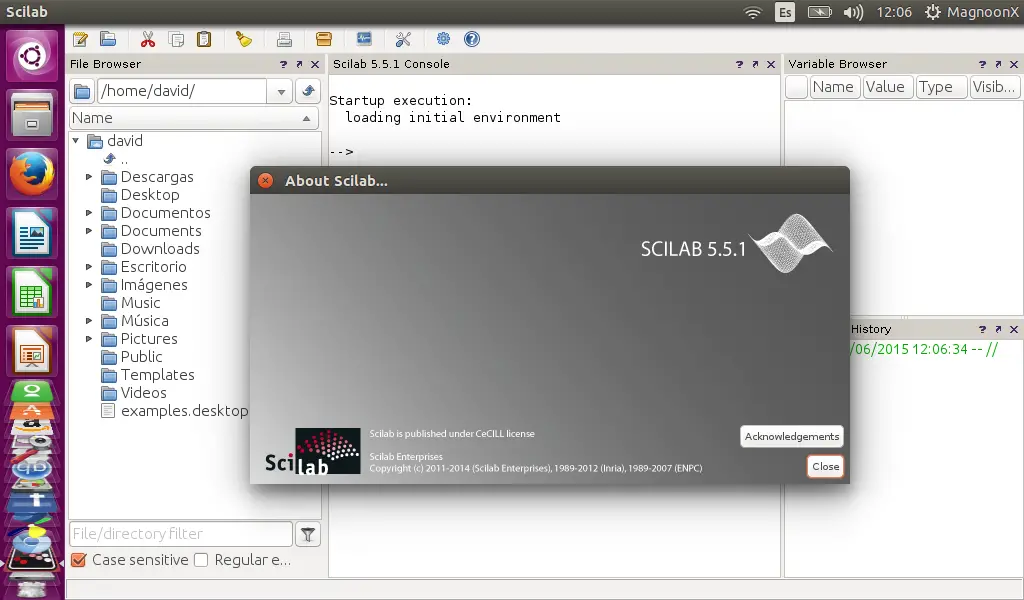This screenshot has width=1024, height=600.
Task: Click Variable Browser Visibility column header
Action: pyautogui.click(x=993, y=87)
